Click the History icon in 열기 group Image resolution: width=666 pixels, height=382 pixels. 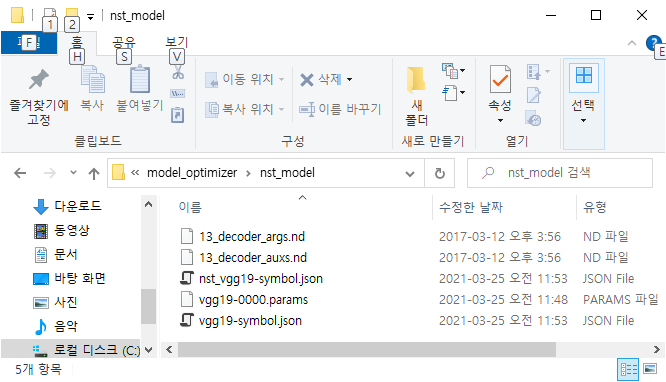click(x=533, y=118)
